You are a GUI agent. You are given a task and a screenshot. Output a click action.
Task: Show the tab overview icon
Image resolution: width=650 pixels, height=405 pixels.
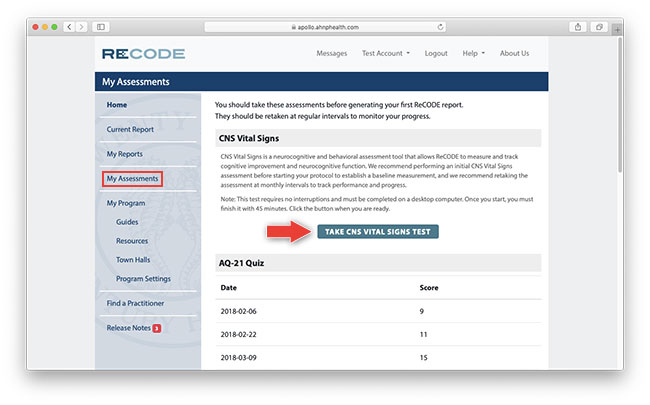click(600, 26)
